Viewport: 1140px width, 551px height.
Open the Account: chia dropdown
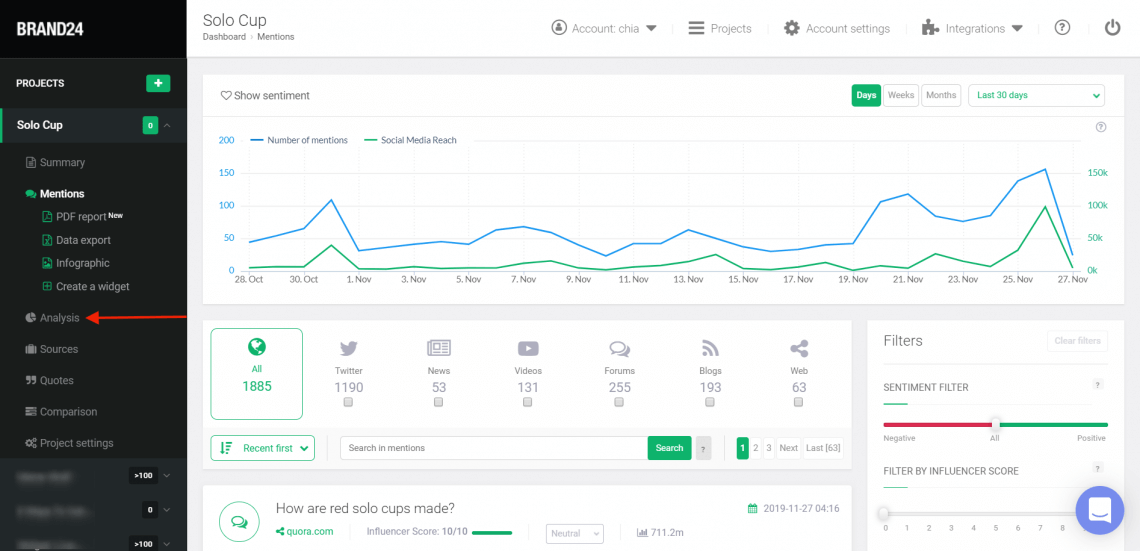click(x=604, y=28)
